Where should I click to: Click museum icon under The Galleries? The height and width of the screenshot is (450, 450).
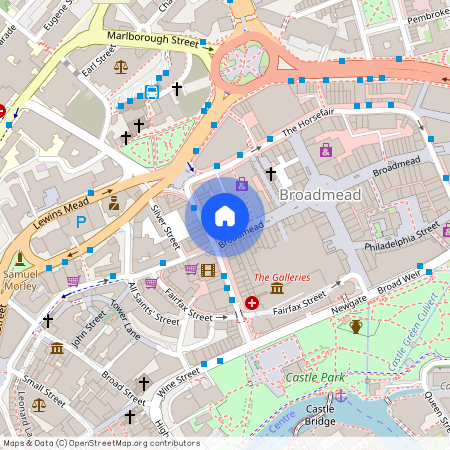pyautogui.click(x=277, y=288)
